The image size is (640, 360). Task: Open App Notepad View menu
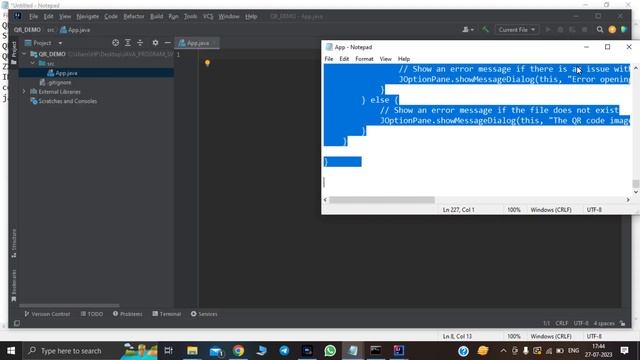[x=385, y=59]
